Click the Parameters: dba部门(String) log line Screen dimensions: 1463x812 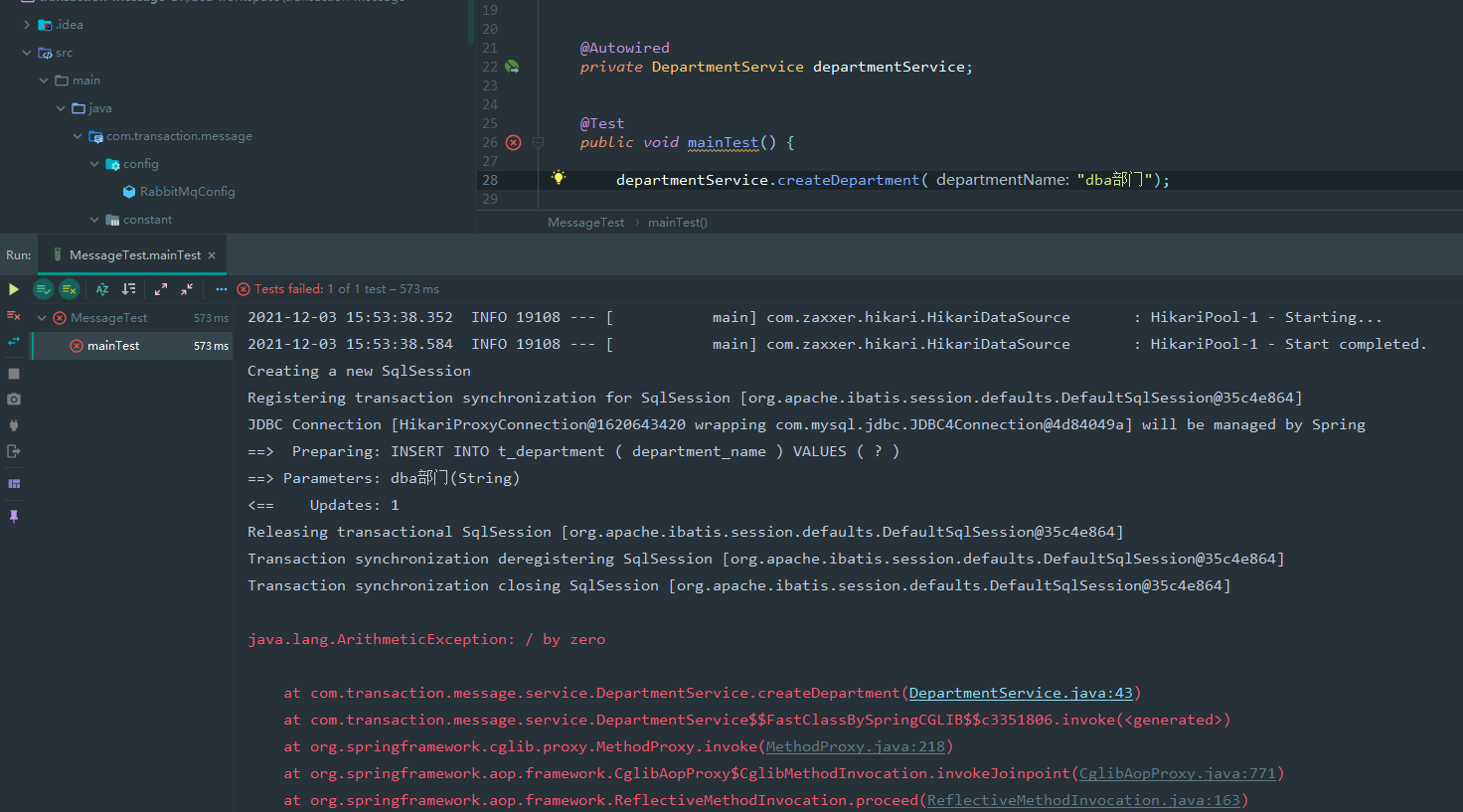point(384,478)
